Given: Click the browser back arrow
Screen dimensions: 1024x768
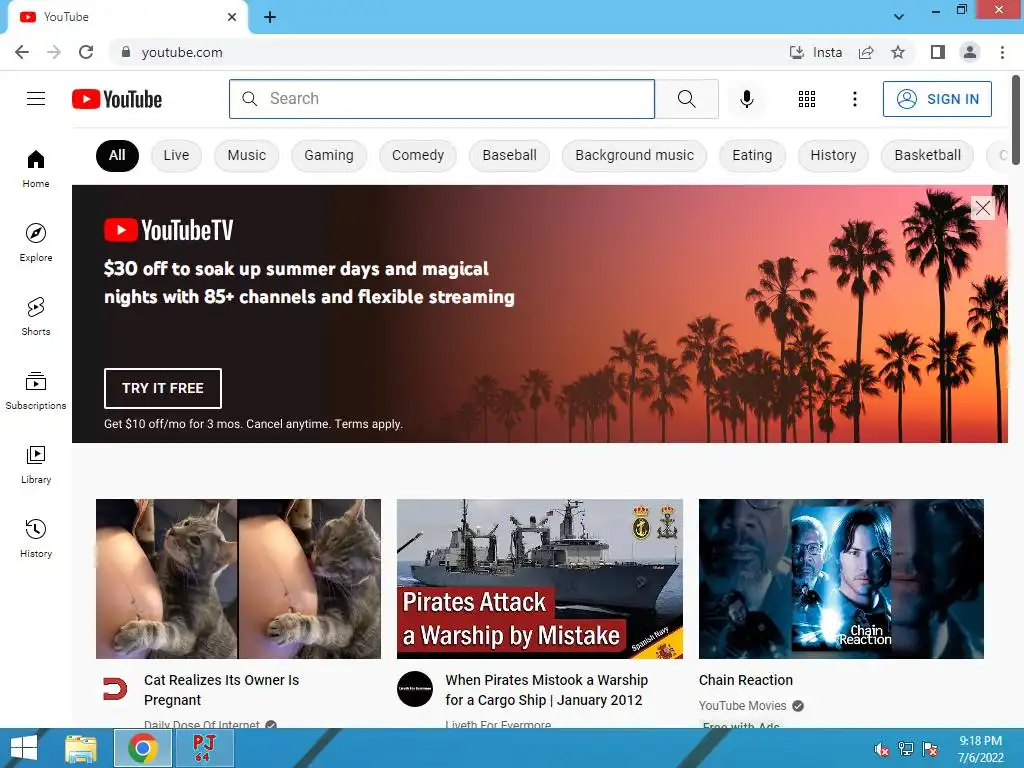Looking at the screenshot, I should 22,52.
